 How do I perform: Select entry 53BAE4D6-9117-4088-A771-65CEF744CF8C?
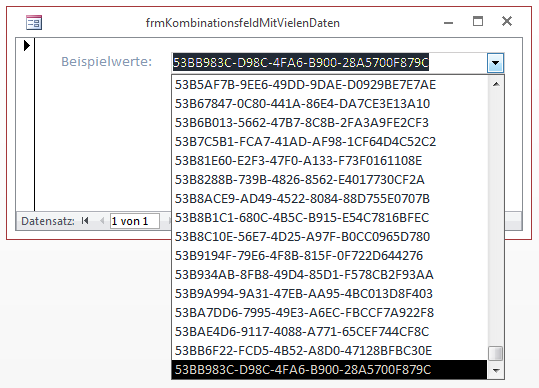pos(329,332)
